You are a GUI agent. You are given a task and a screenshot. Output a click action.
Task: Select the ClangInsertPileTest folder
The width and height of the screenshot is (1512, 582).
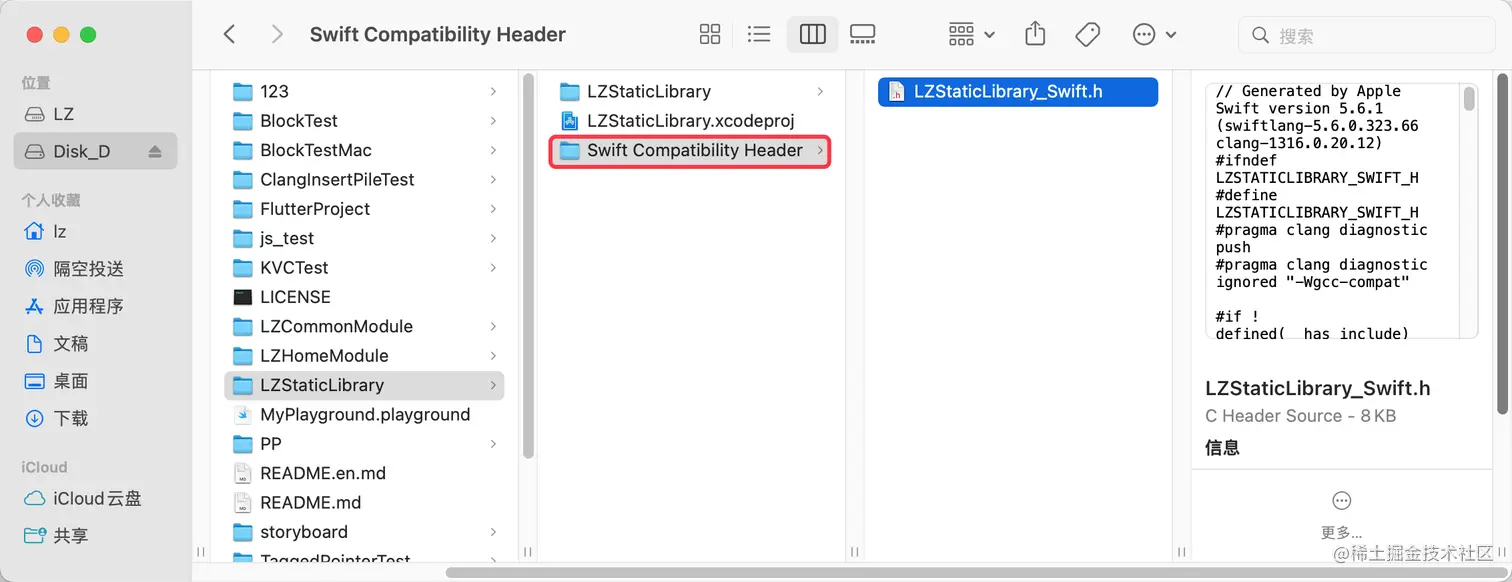point(365,179)
